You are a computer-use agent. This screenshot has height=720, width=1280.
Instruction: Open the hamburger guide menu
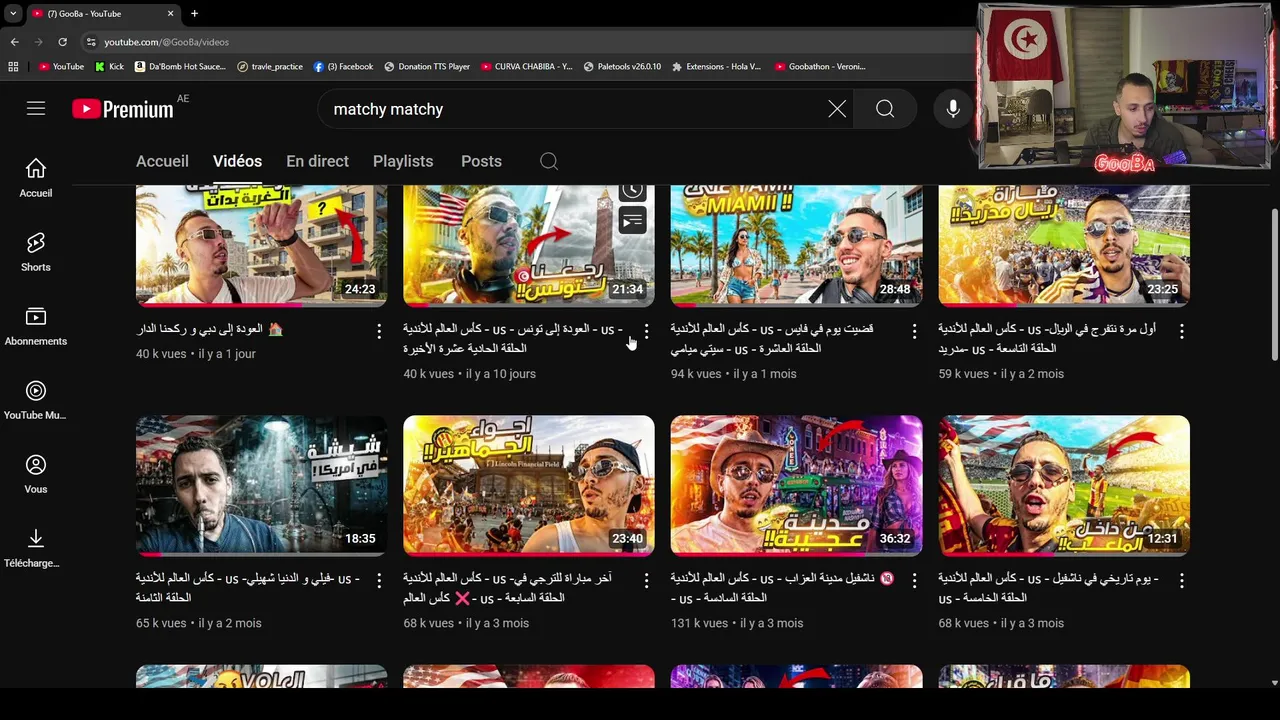[x=36, y=109]
